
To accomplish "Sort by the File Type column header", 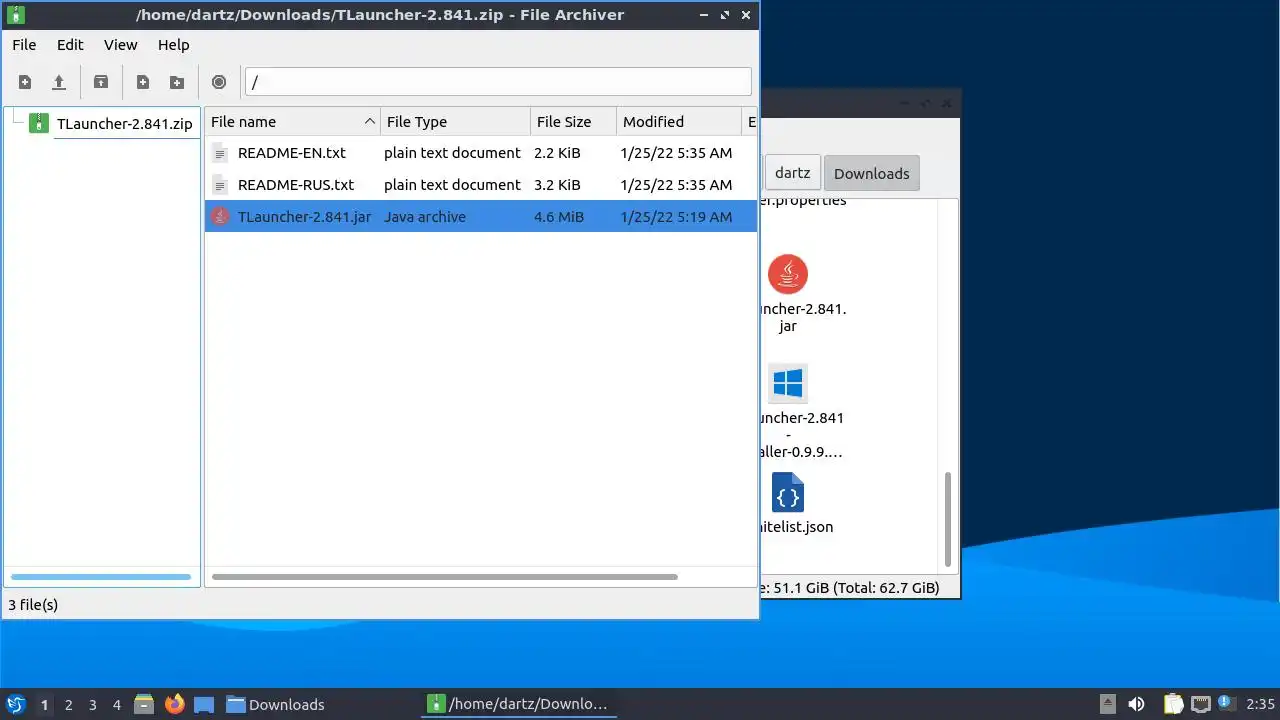I will click(455, 122).
